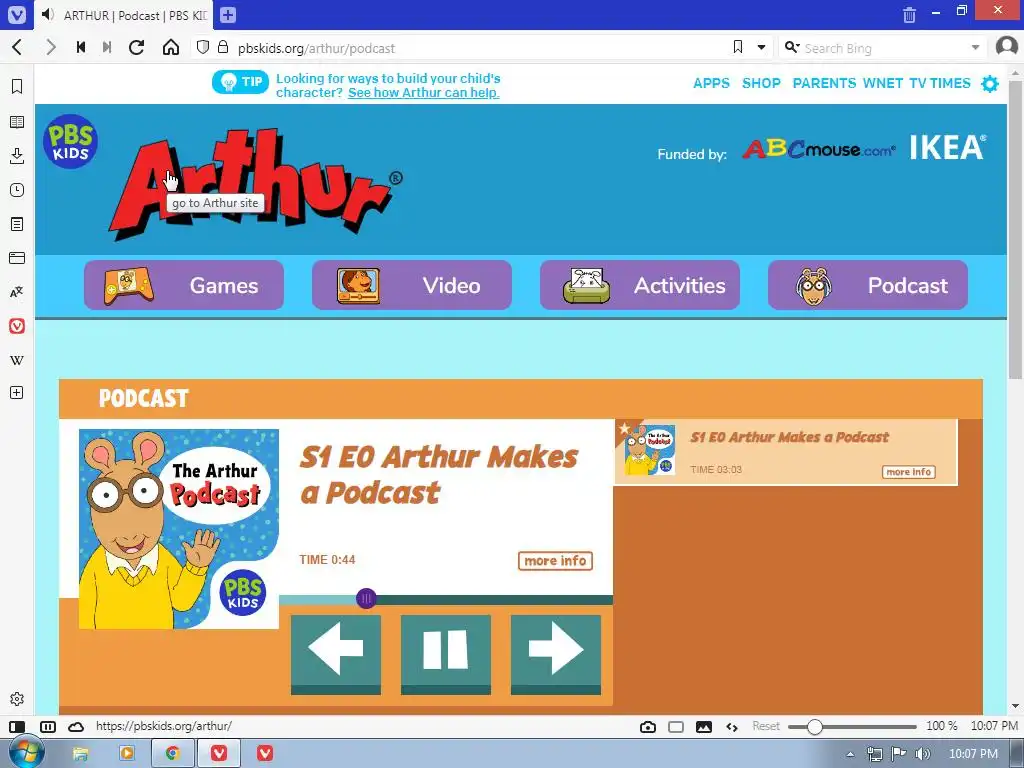This screenshot has width=1024, height=768.
Task: Click the address bar URL field
Action: tap(480, 48)
